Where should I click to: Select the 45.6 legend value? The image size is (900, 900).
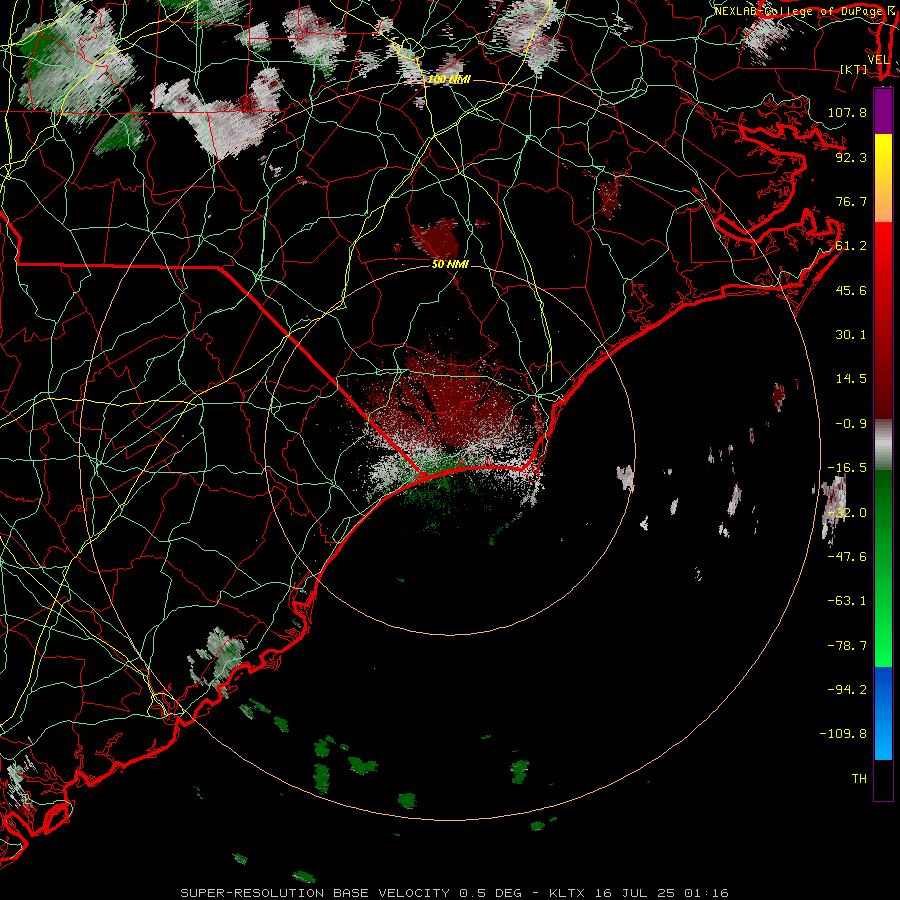click(x=851, y=290)
